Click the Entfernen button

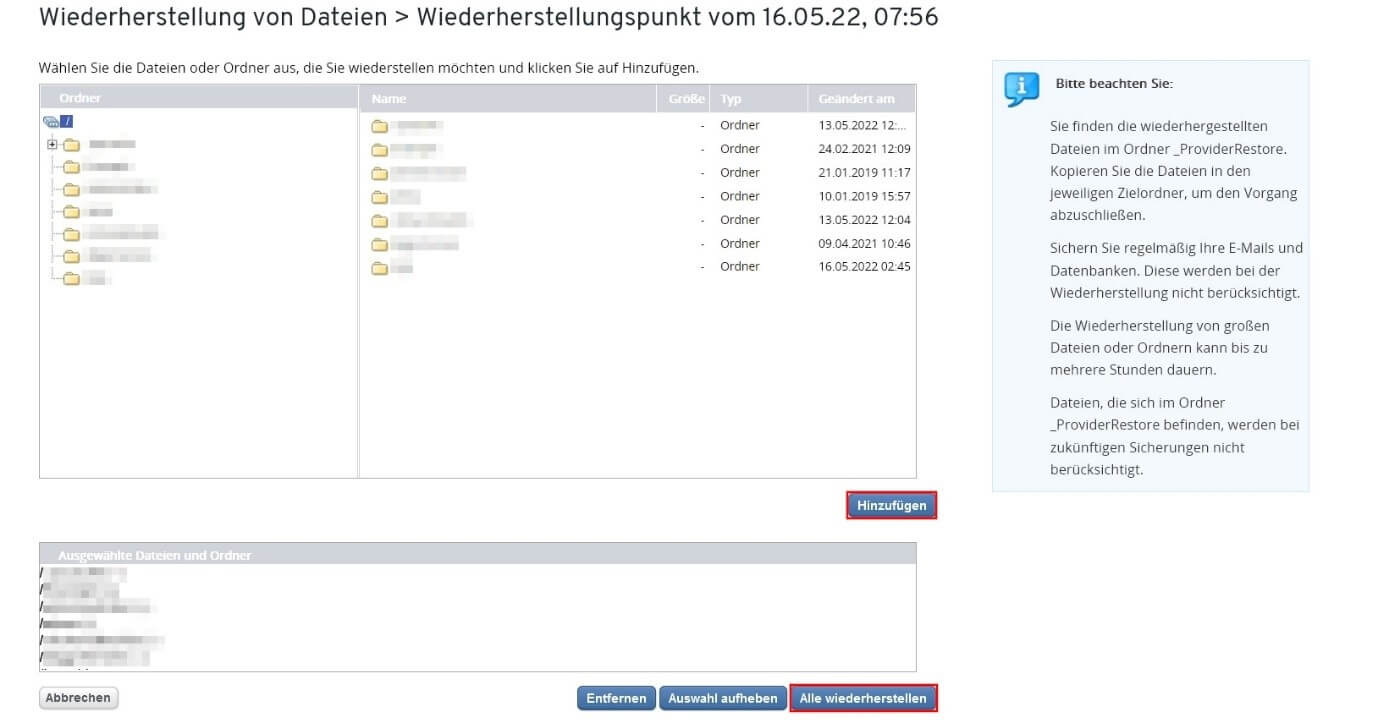coord(616,698)
